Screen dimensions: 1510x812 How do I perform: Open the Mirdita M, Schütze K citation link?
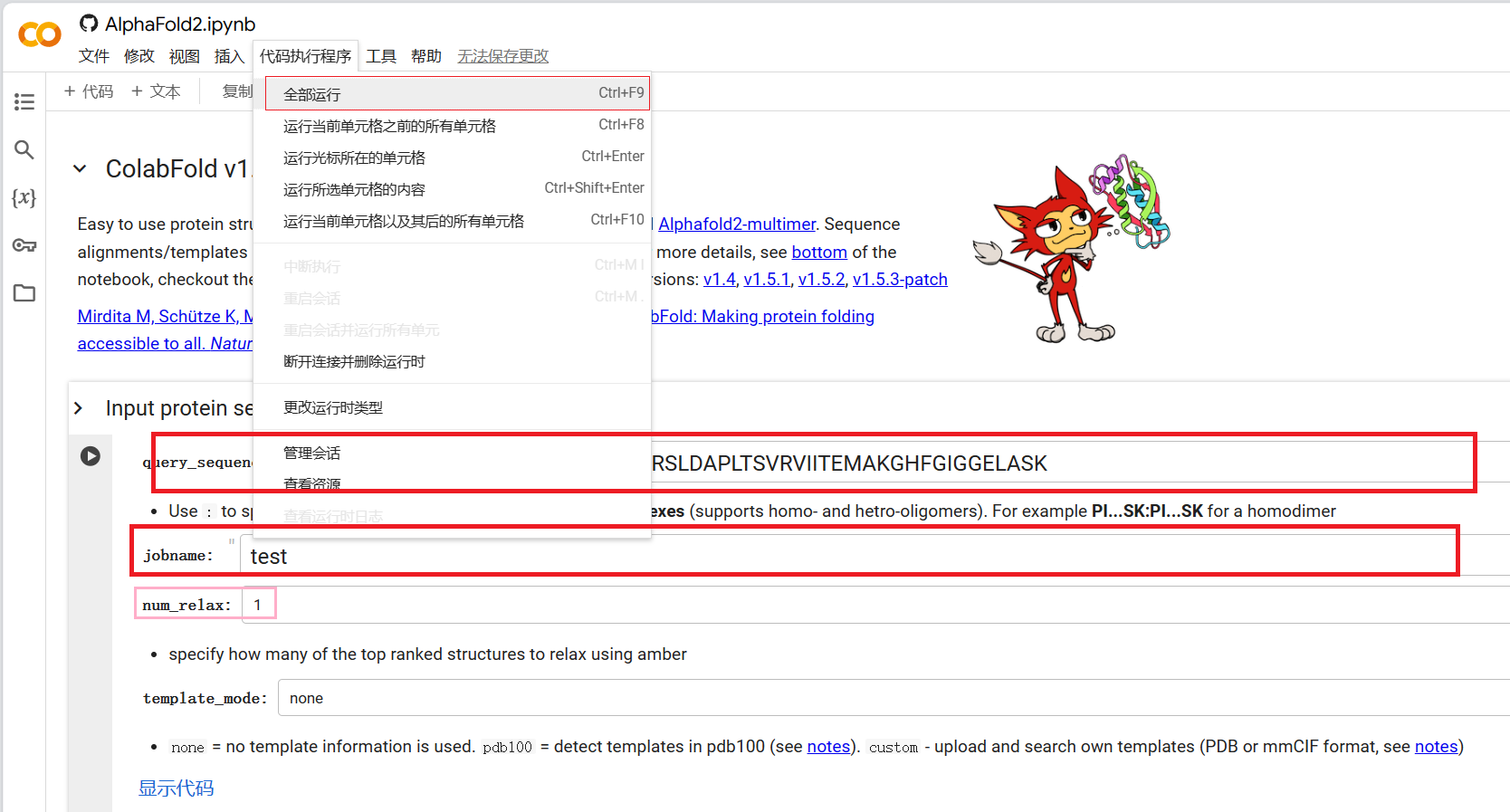pos(165,316)
